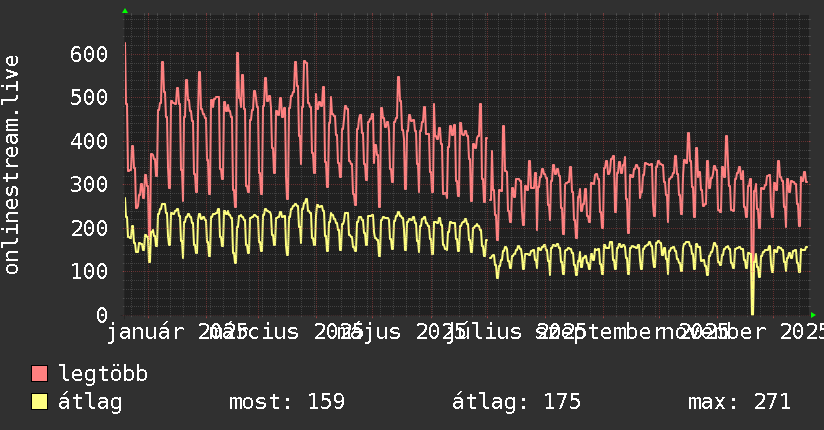The image size is (824, 430).
Task: Select the átlag legend label beside yellow swatch
Action: [x=90, y=402]
